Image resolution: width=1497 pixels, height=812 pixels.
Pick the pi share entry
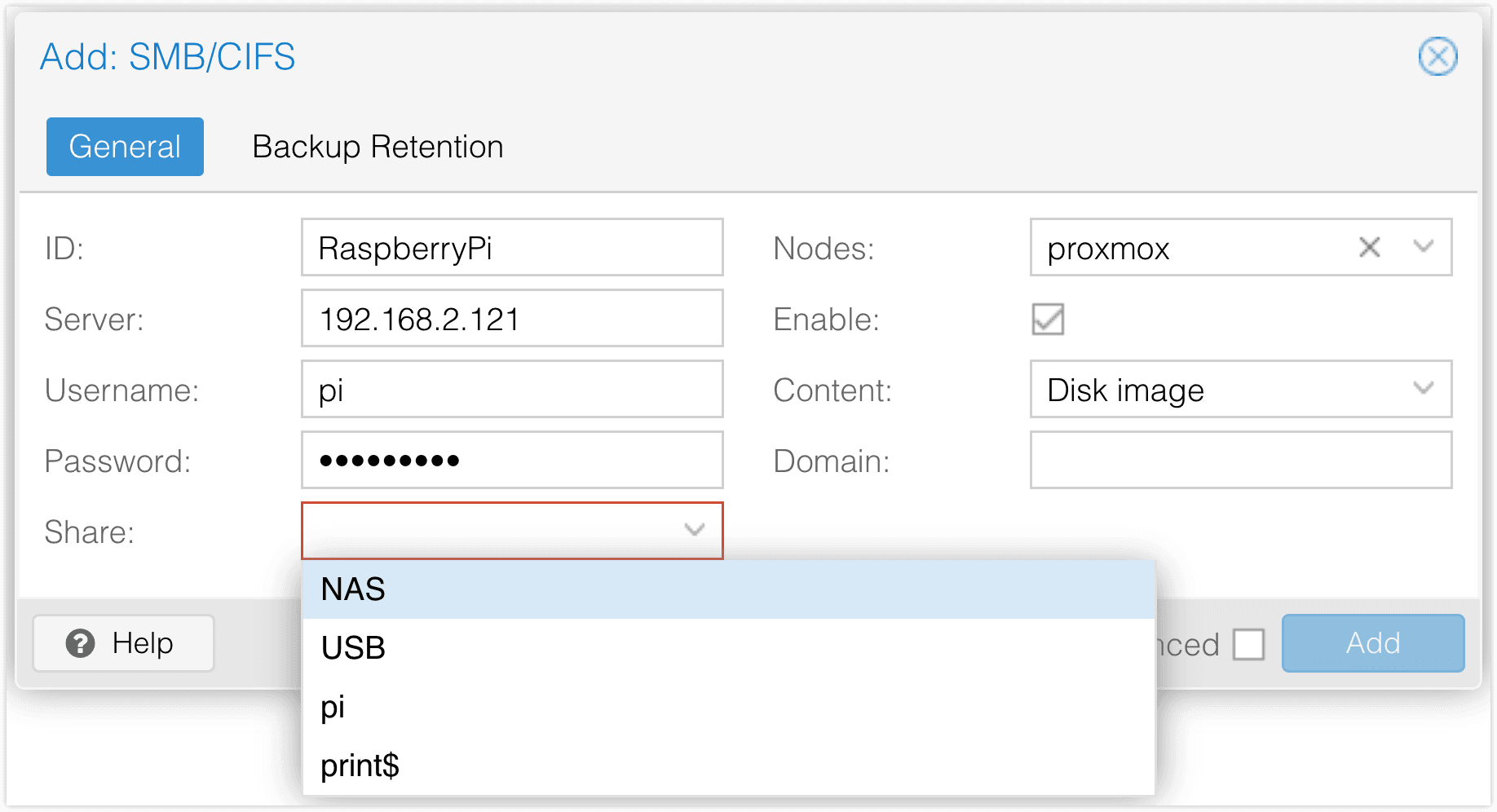[728, 707]
